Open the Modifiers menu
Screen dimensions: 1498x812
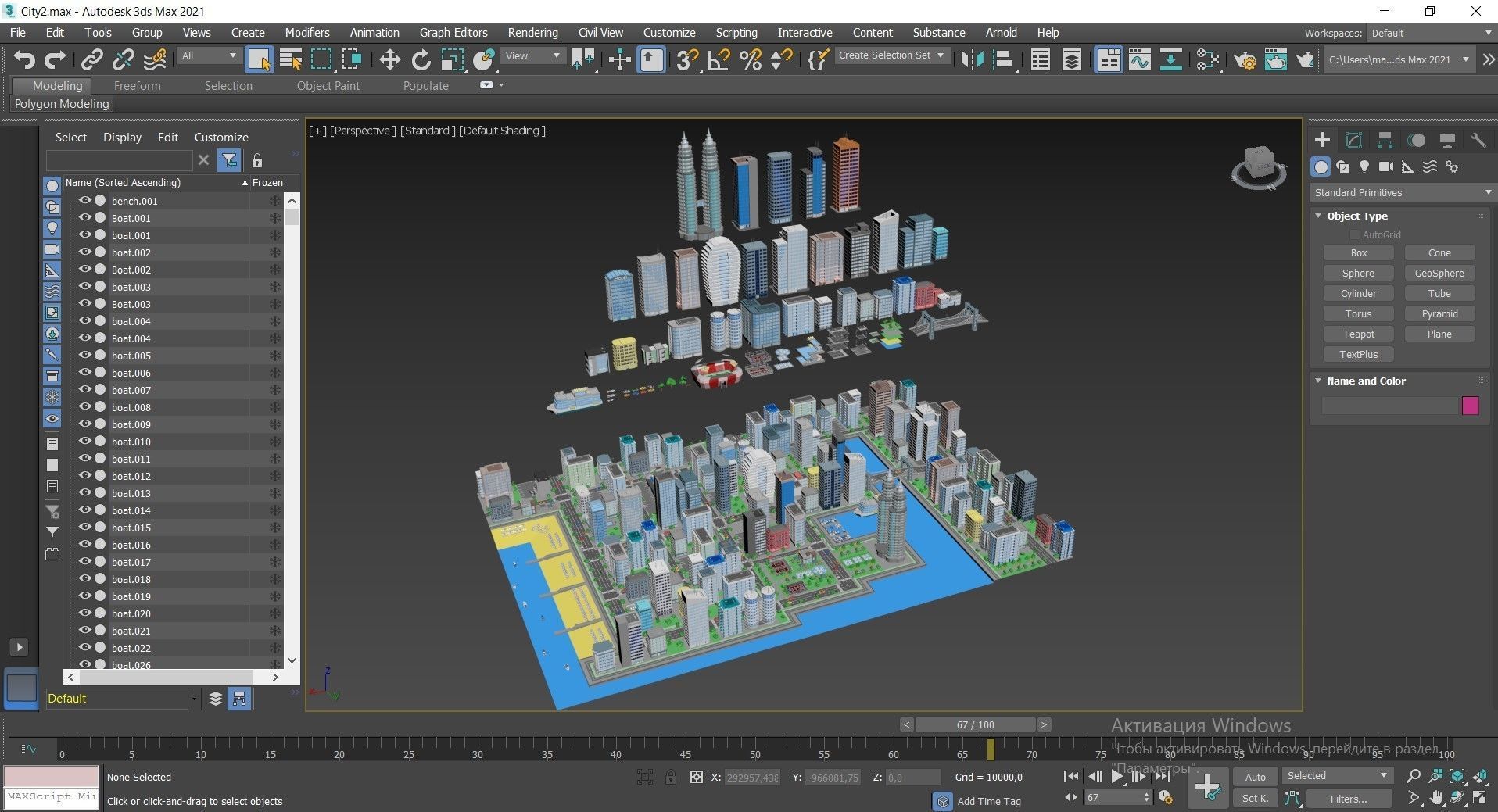point(307,33)
